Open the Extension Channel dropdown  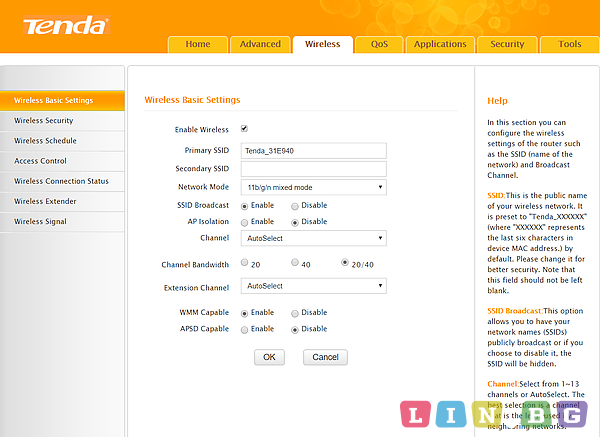click(x=313, y=286)
